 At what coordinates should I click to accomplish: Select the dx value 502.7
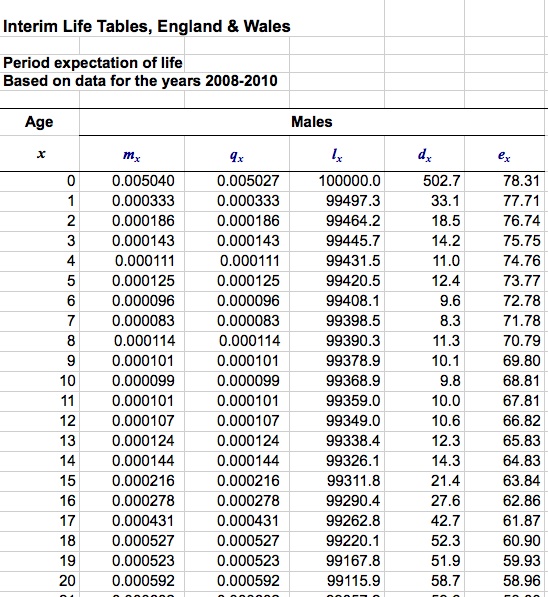[441, 180]
